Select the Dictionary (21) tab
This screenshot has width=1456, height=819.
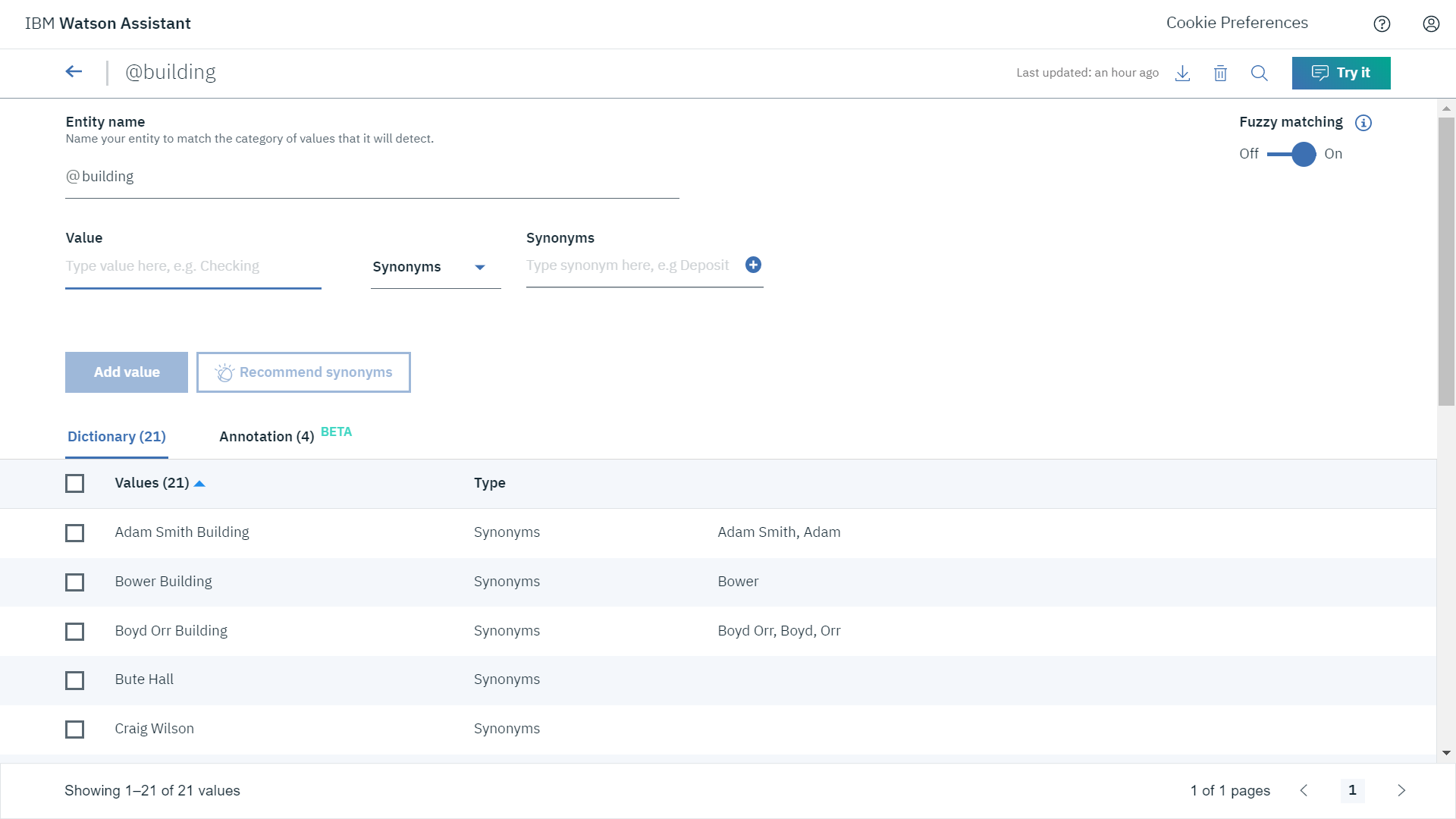(x=117, y=437)
